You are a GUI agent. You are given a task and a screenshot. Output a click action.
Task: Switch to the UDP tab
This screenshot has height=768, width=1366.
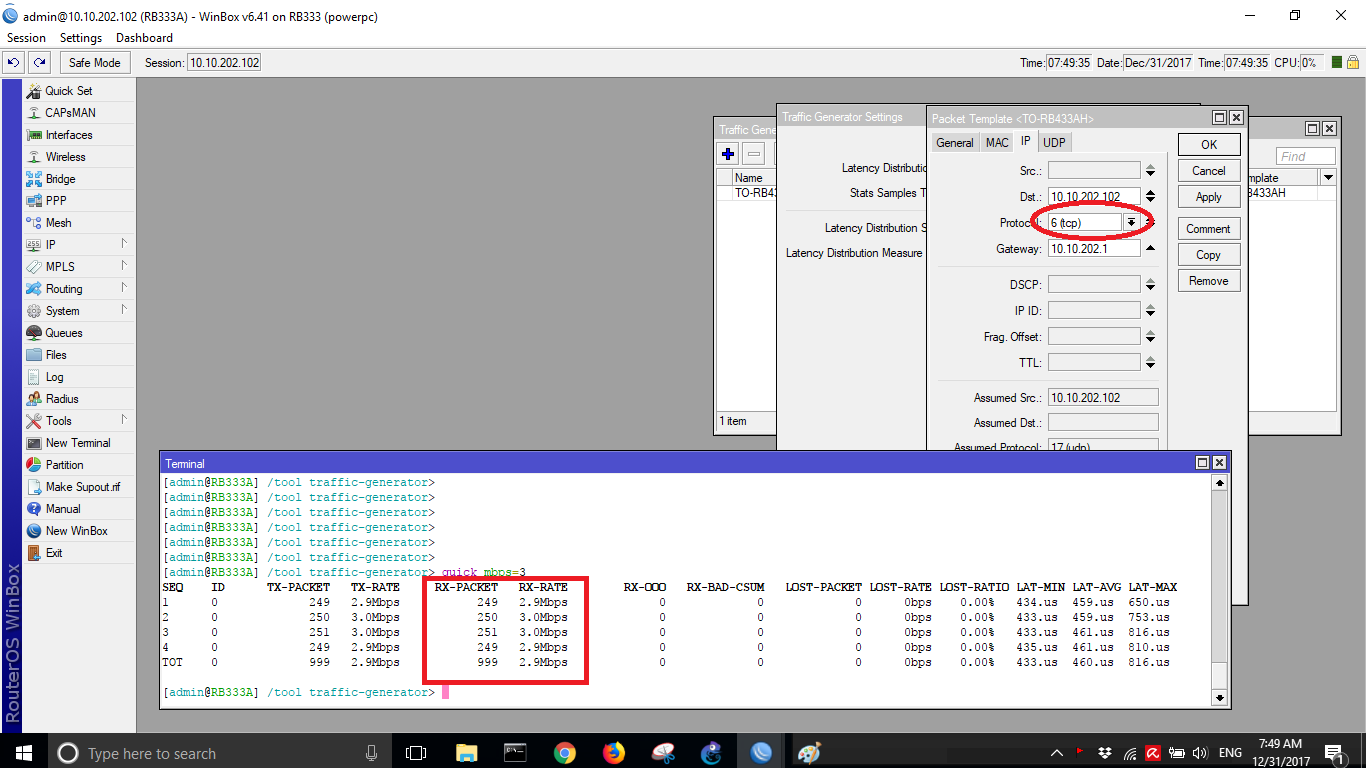pos(1054,143)
